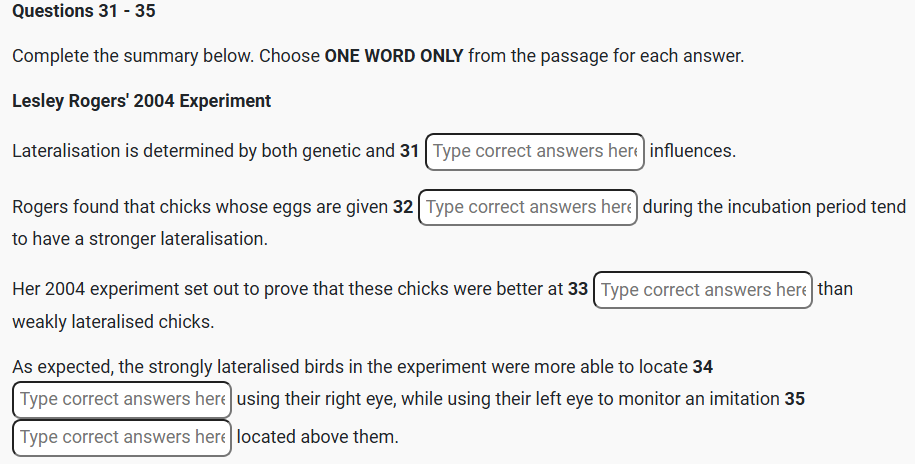Click the "Questions 31 - 35" heading

tap(83, 12)
